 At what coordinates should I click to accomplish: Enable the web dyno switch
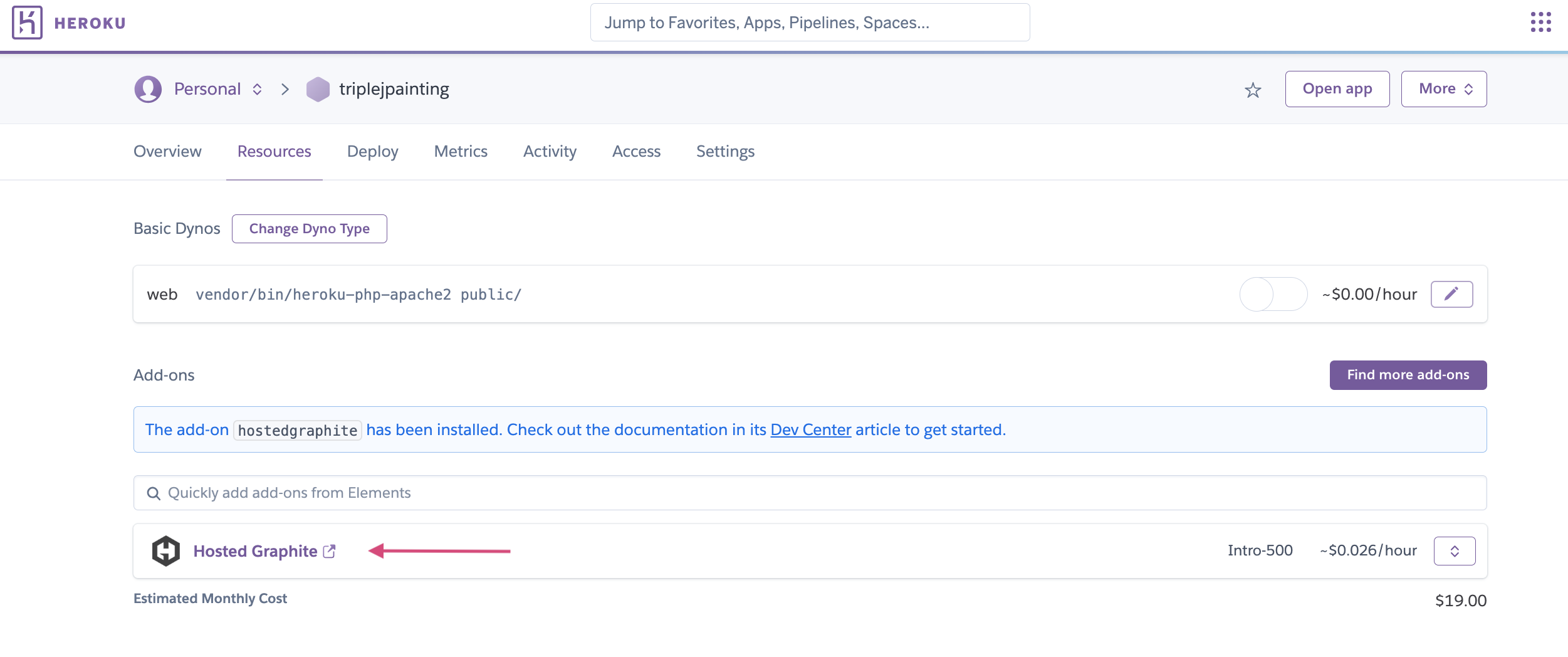(x=1273, y=293)
